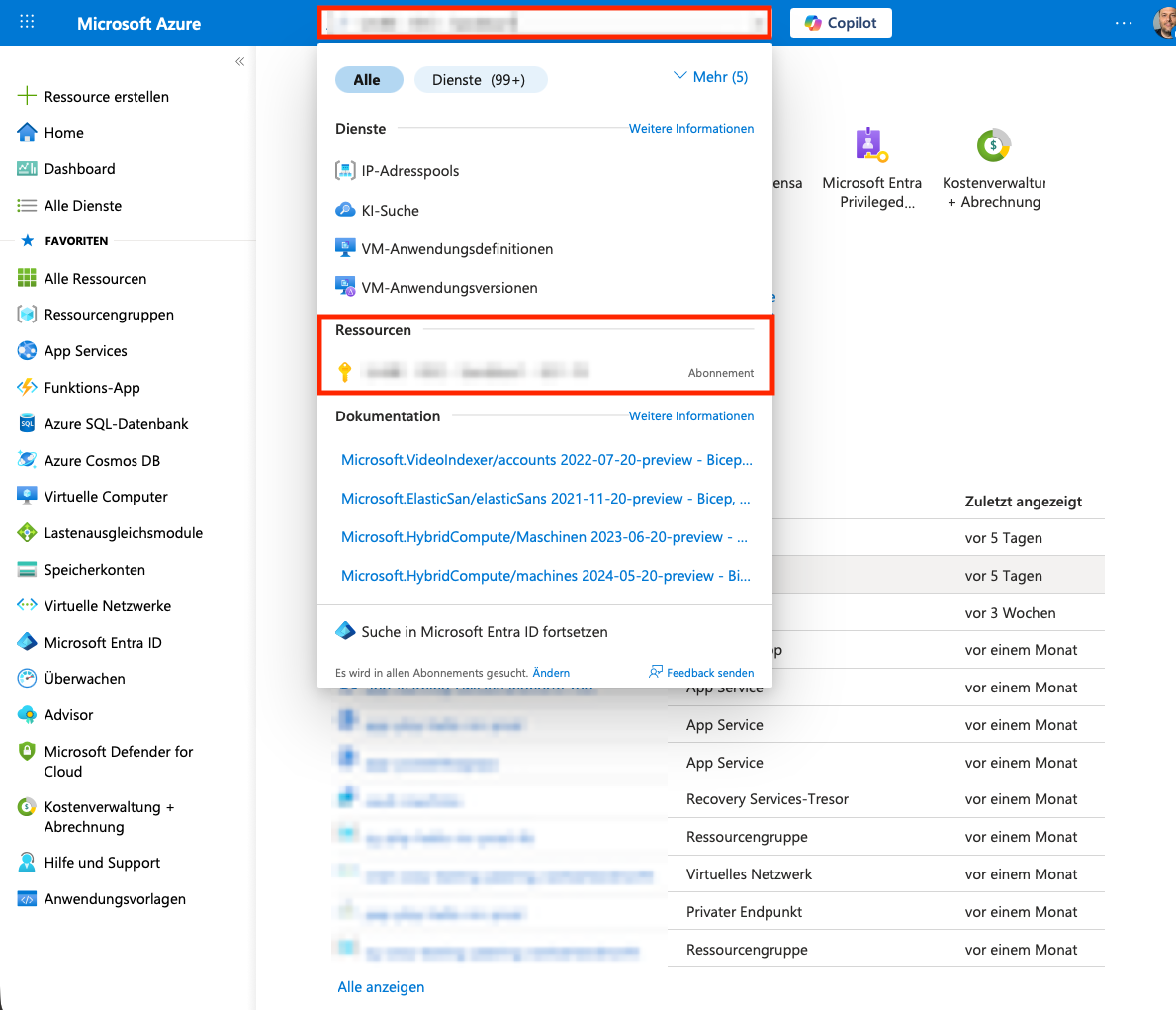Open the top-right ellipsis more menu
1176x1010 pixels.
[1124, 23]
